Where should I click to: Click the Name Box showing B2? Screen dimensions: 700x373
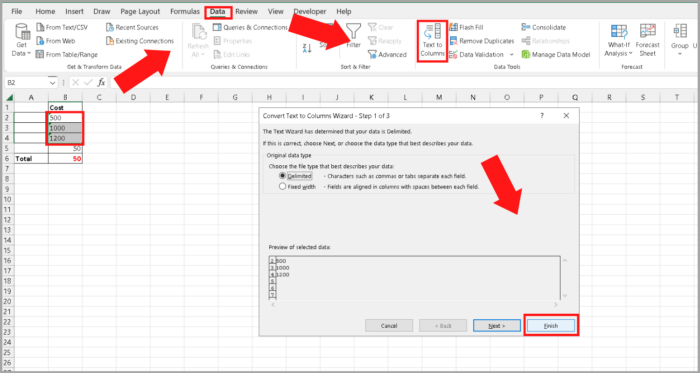pos(26,83)
